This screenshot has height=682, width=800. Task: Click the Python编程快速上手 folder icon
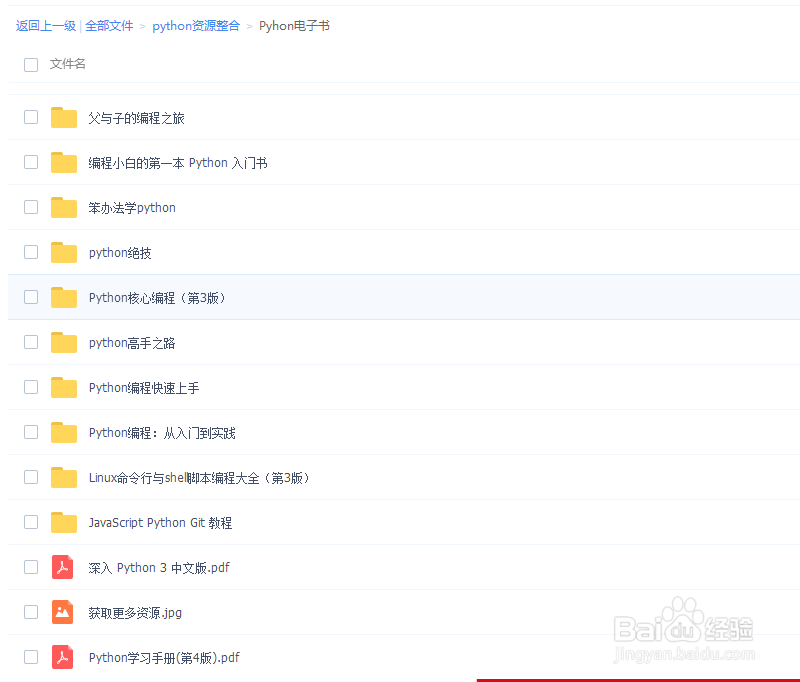[64, 387]
